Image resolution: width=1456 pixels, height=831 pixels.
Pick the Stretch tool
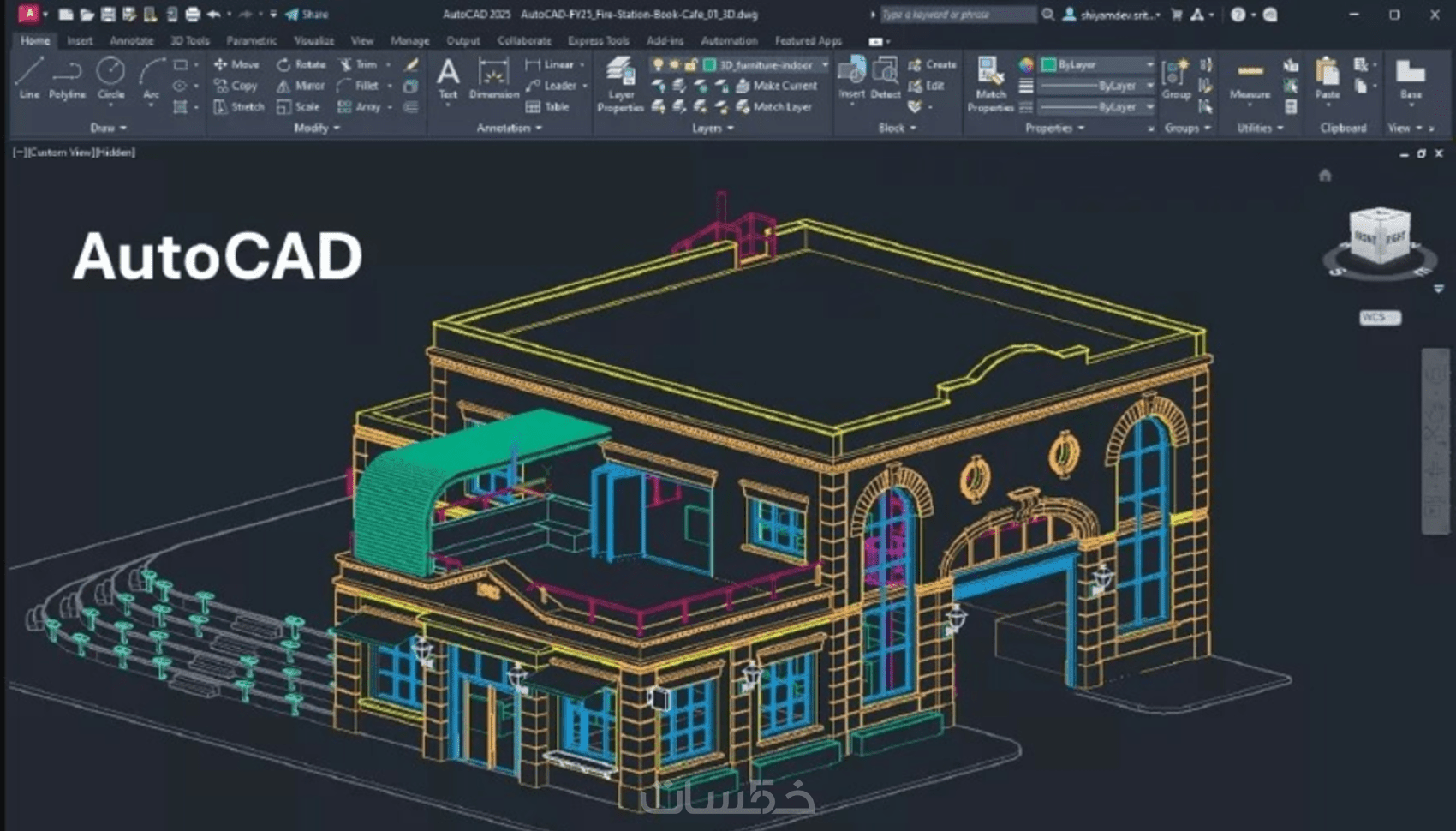tap(238, 107)
